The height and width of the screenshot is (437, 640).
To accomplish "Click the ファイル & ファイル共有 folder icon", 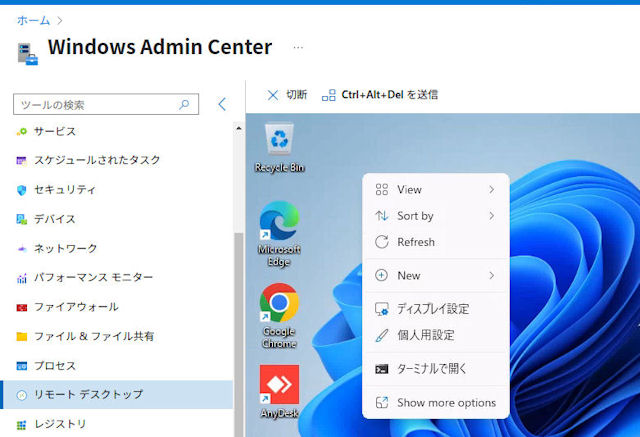I will 22,337.
